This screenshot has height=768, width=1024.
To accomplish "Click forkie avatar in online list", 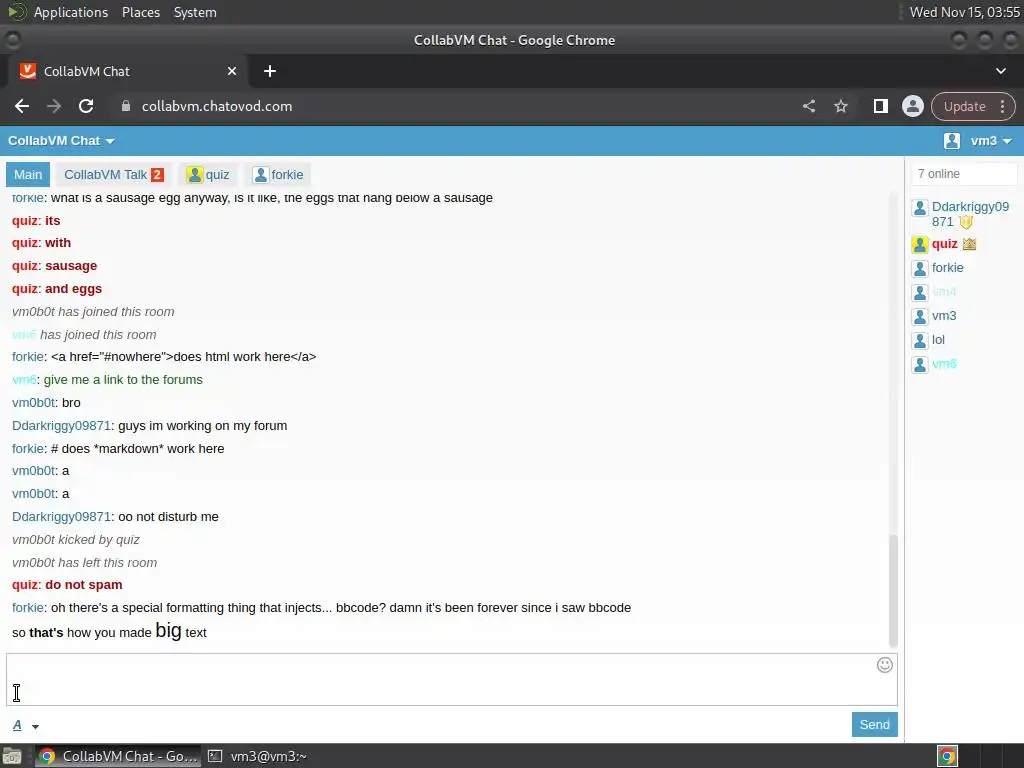I will pos(920,268).
